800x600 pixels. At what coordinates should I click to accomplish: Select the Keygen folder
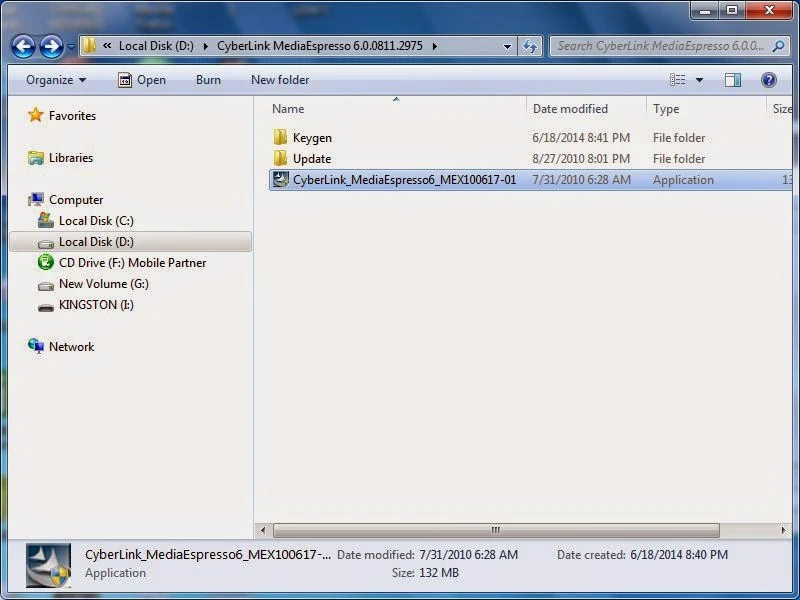[312, 138]
